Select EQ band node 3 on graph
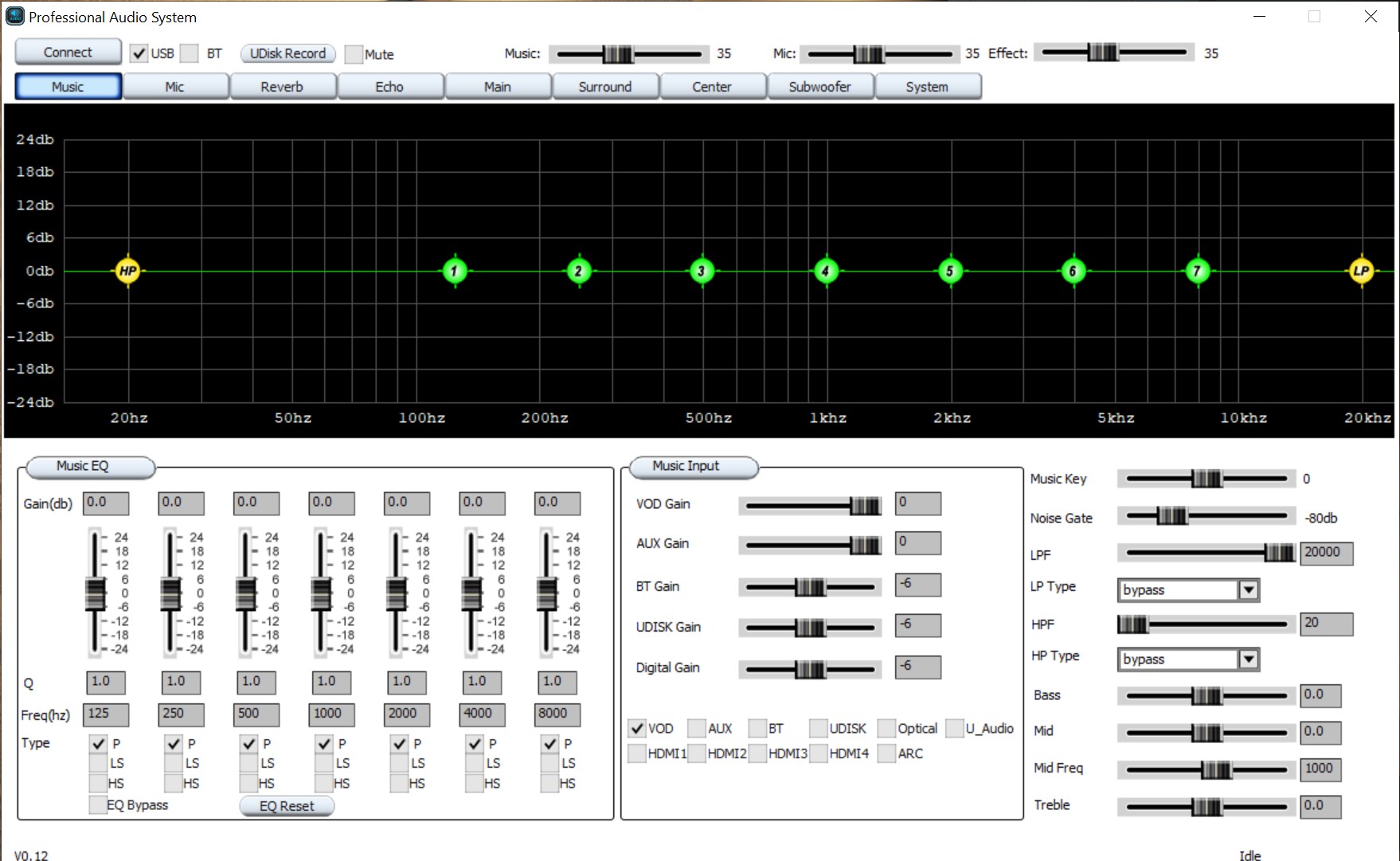 (x=702, y=271)
